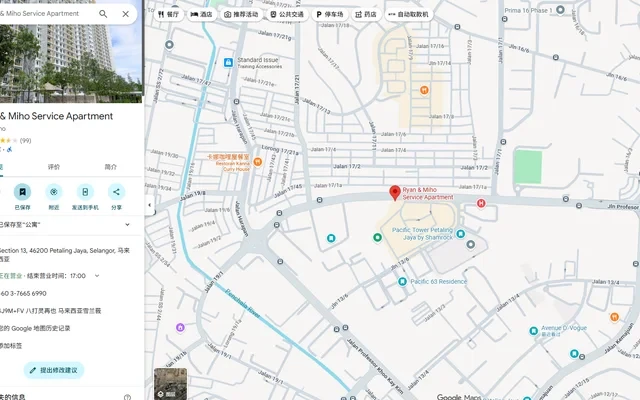Image resolution: width=640 pixels, height=400 pixels.
Task: Click 添加标签 add label row
Action: (11, 346)
